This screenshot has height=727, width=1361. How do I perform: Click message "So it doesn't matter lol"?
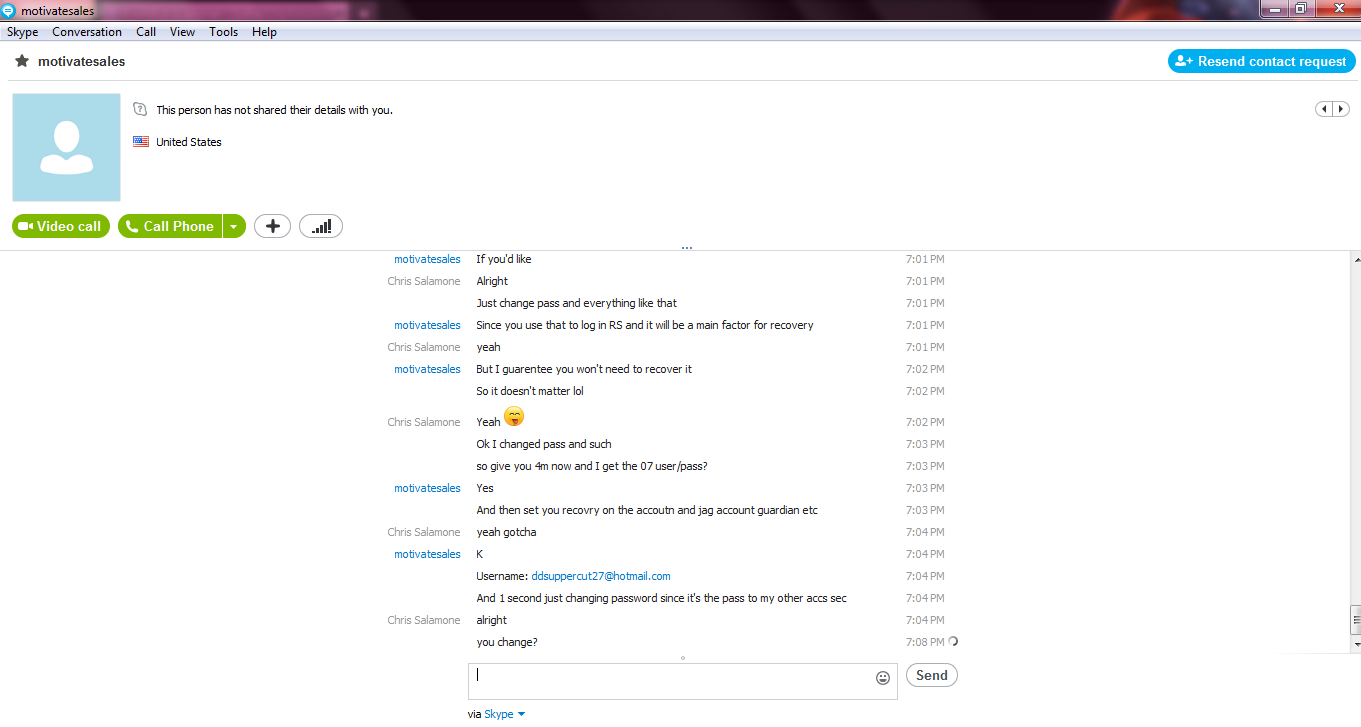(x=530, y=391)
